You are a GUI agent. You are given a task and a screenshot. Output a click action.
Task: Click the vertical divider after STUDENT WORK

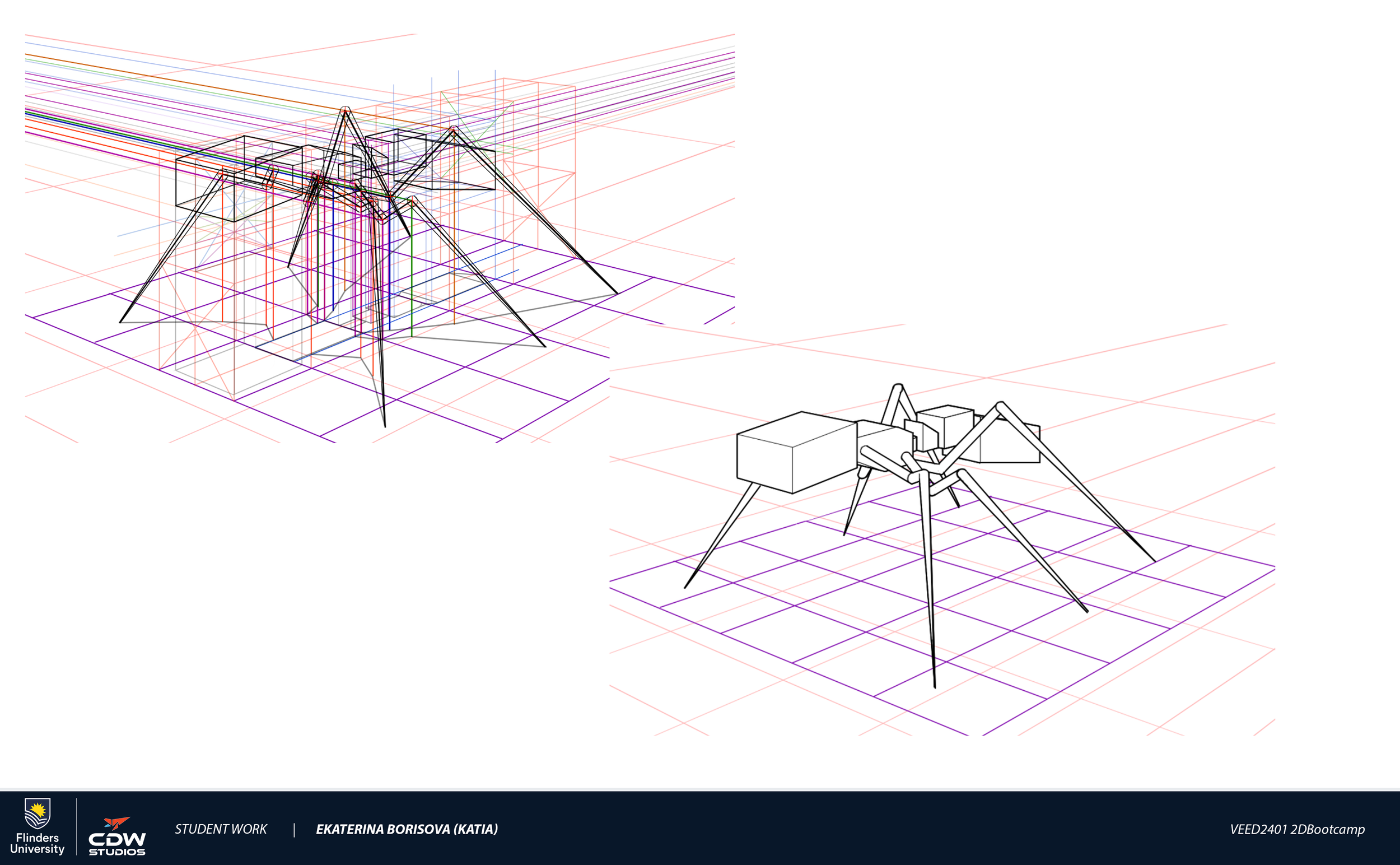point(294,830)
